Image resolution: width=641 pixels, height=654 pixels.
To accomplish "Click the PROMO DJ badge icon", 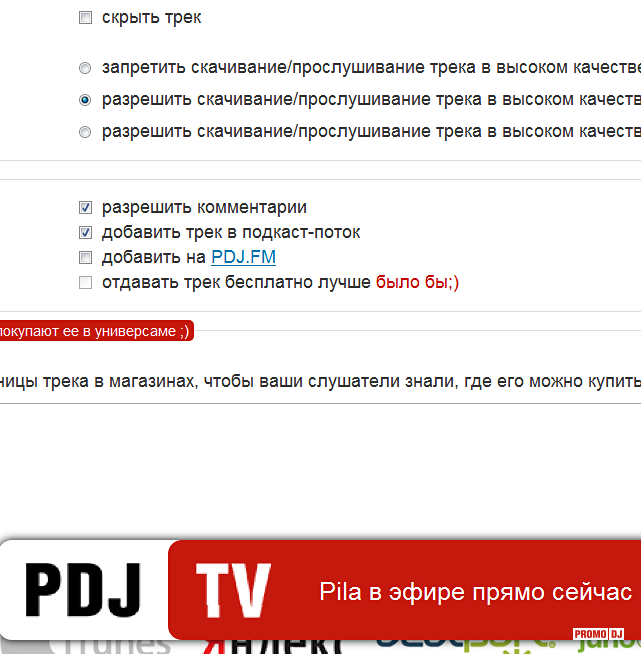I will click(598, 634).
